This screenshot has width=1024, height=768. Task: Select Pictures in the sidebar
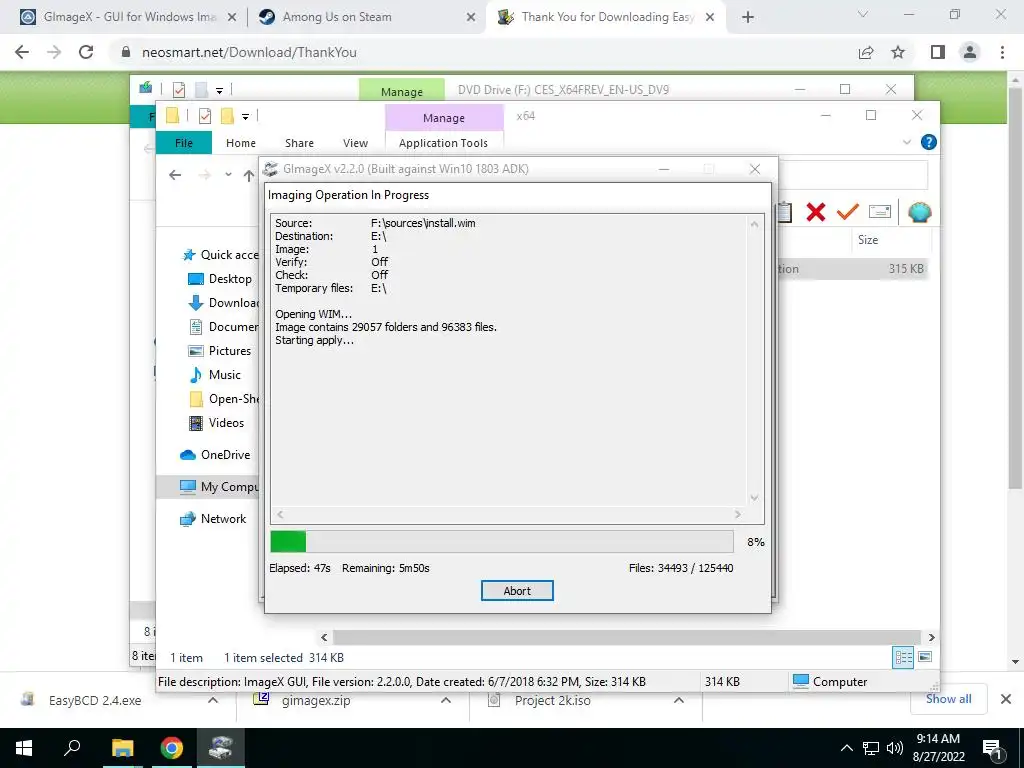tap(220, 351)
